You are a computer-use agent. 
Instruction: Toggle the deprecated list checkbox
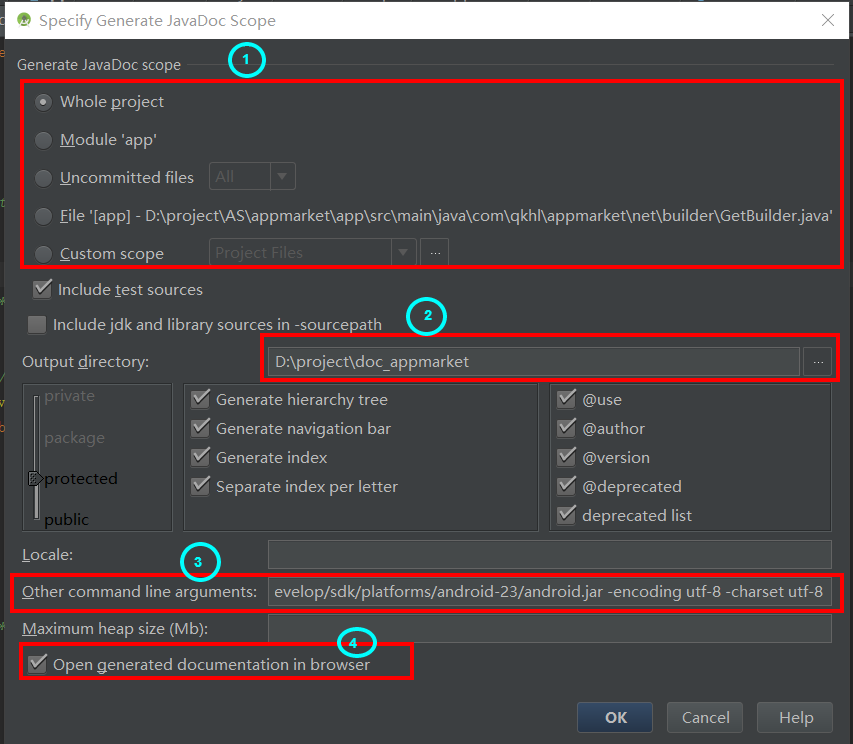click(567, 514)
